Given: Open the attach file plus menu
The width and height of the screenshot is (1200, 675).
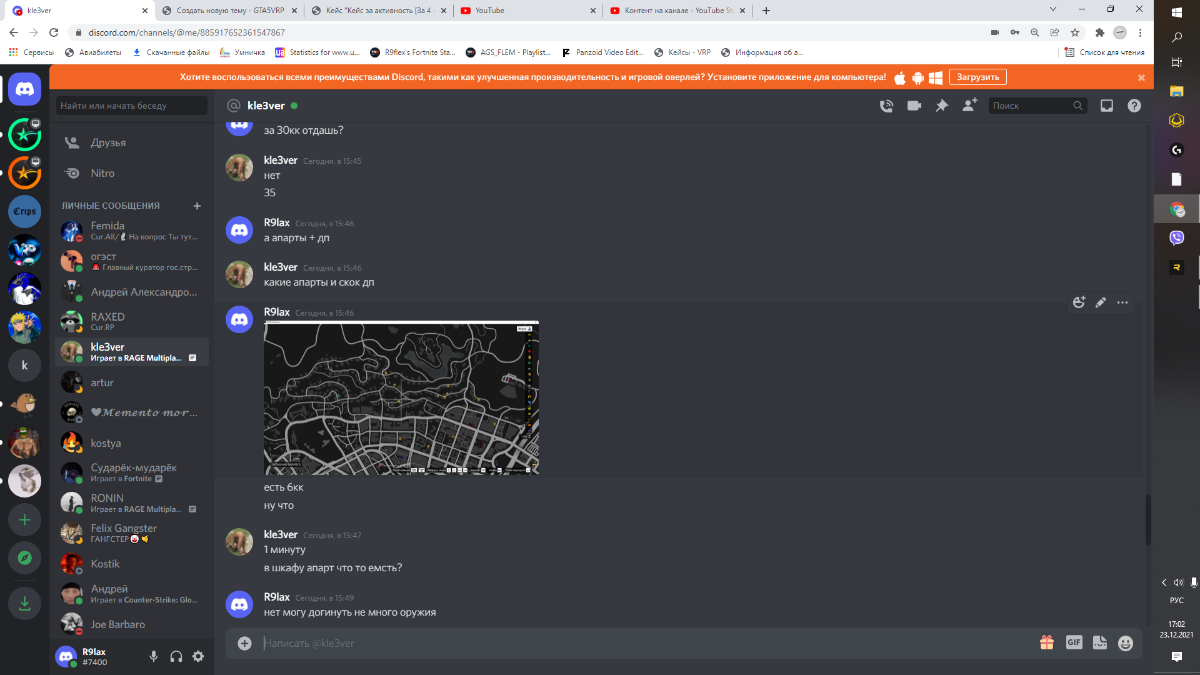Looking at the screenshot, I should point(245,643).
